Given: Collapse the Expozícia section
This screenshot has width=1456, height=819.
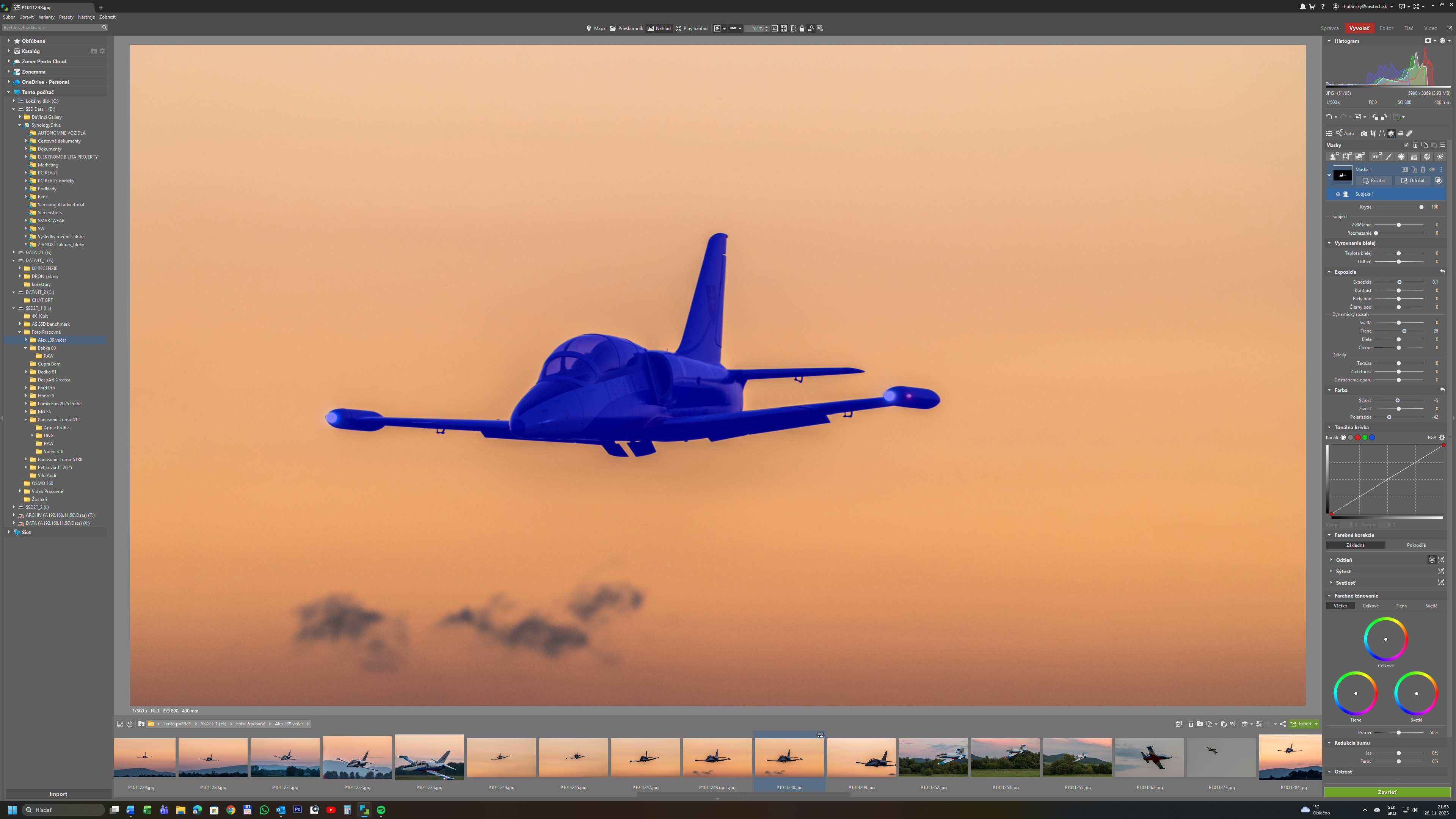Looking at the screenshot, I should pyautogui.click(x=1329, y=272).
